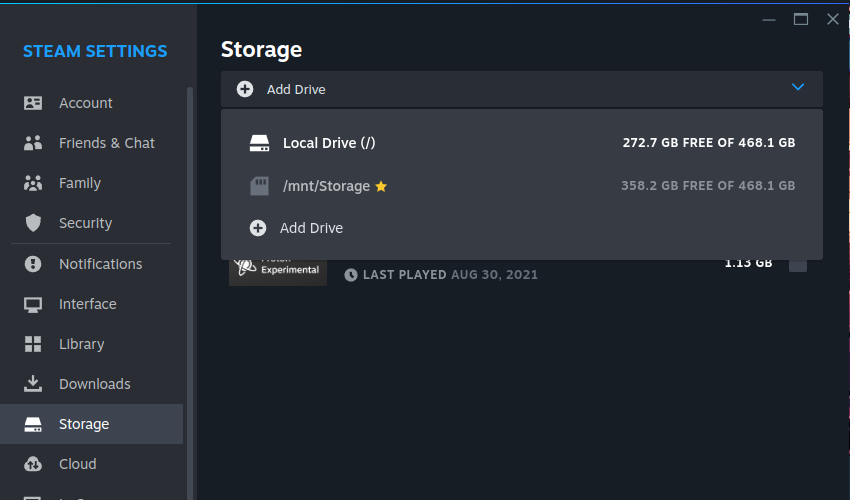The height and width of the screenshot is (500, 850).
Task: Go to Downloads settings
Action: click(x=94, y=384)
